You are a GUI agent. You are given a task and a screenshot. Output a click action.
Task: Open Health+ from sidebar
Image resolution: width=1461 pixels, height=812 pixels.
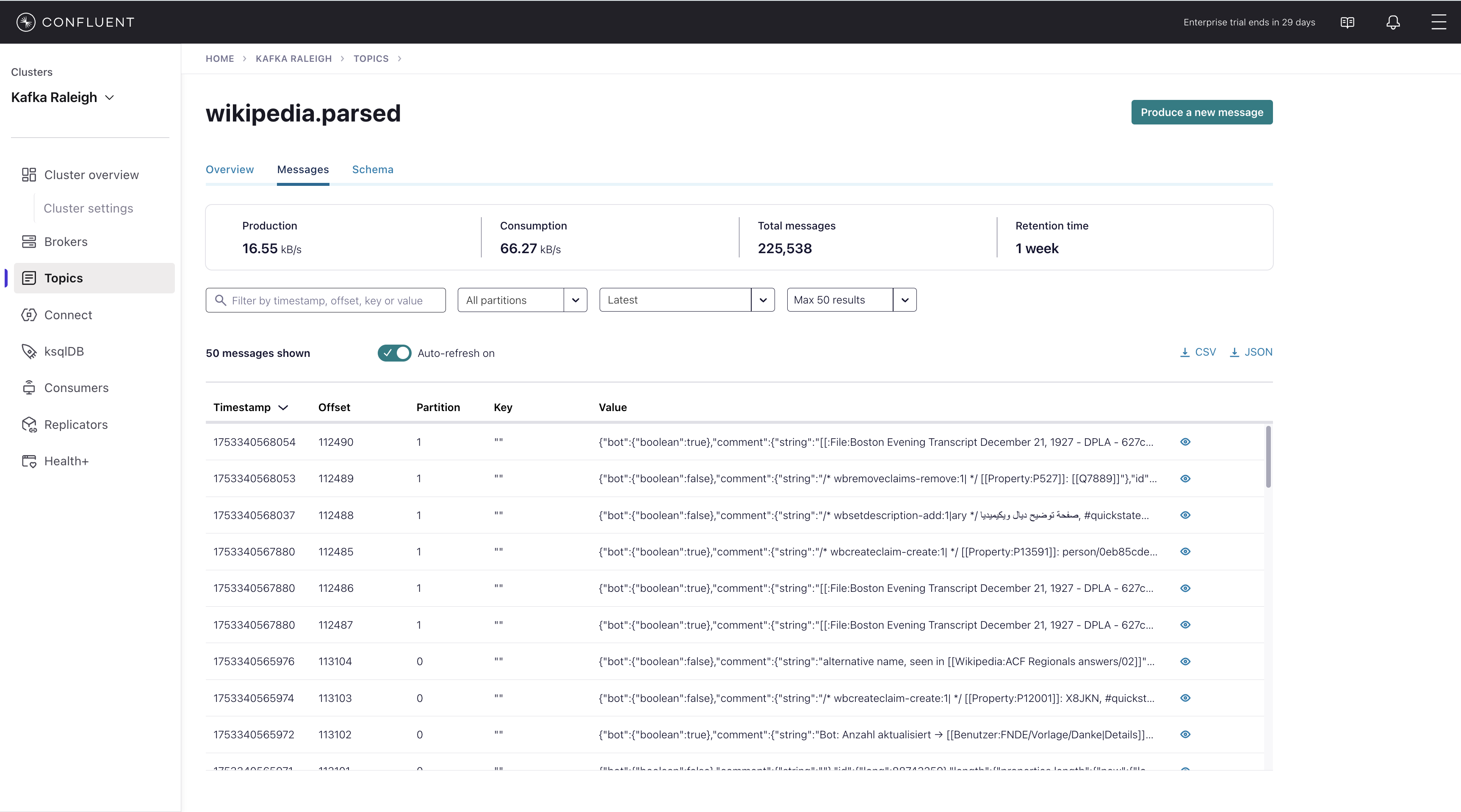pos(66,461)
